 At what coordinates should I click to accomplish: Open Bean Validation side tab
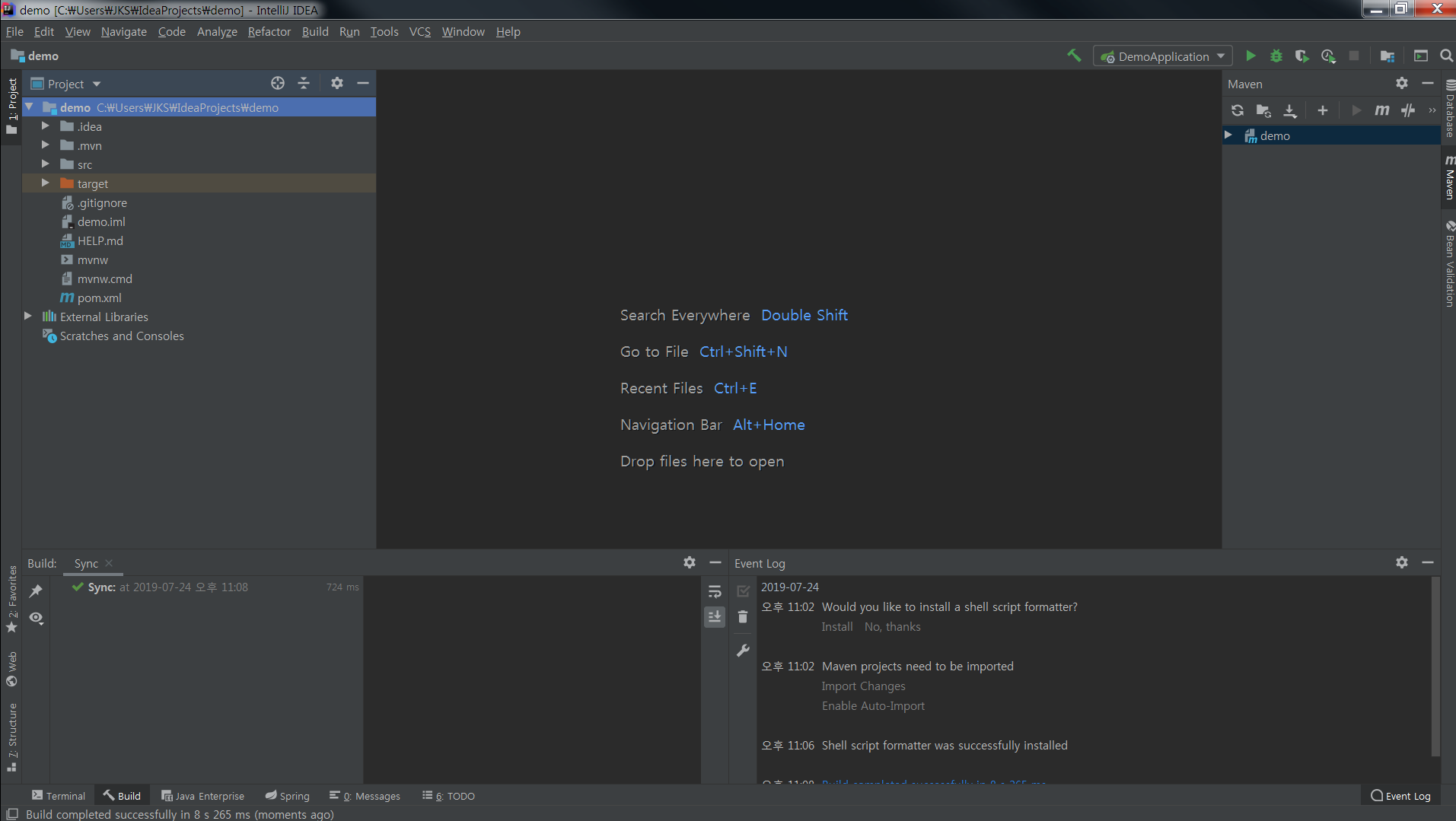pyautogui.click(x=1449, y=263)
